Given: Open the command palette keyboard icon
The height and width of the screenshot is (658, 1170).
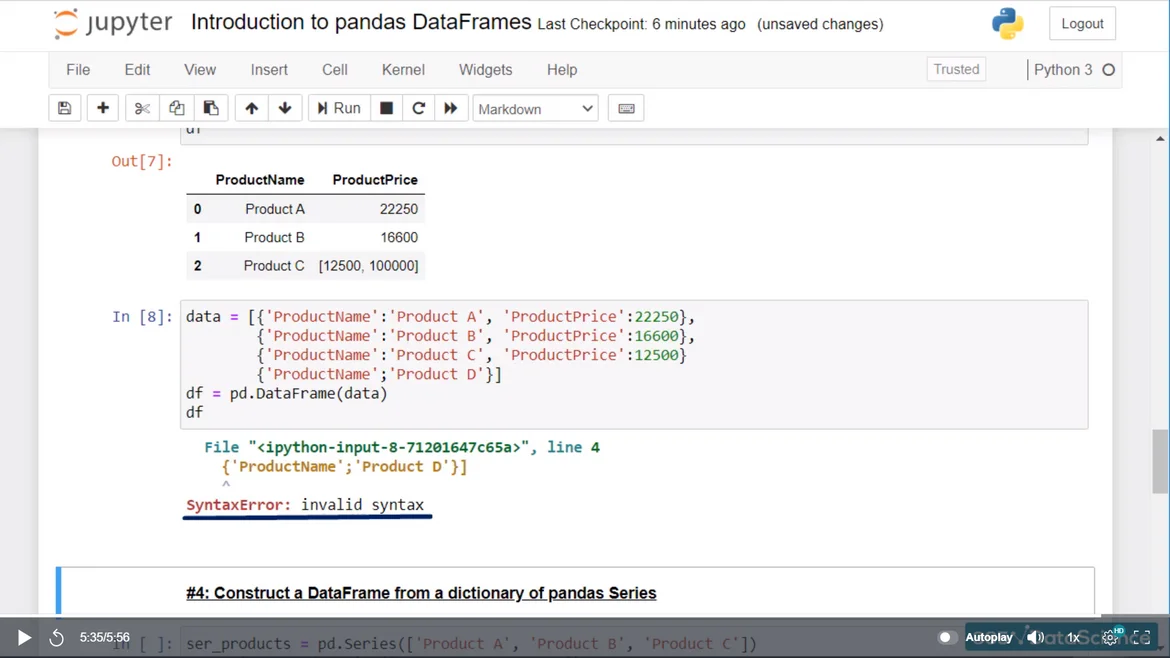Looking at the screenshot, I should 626,108.
